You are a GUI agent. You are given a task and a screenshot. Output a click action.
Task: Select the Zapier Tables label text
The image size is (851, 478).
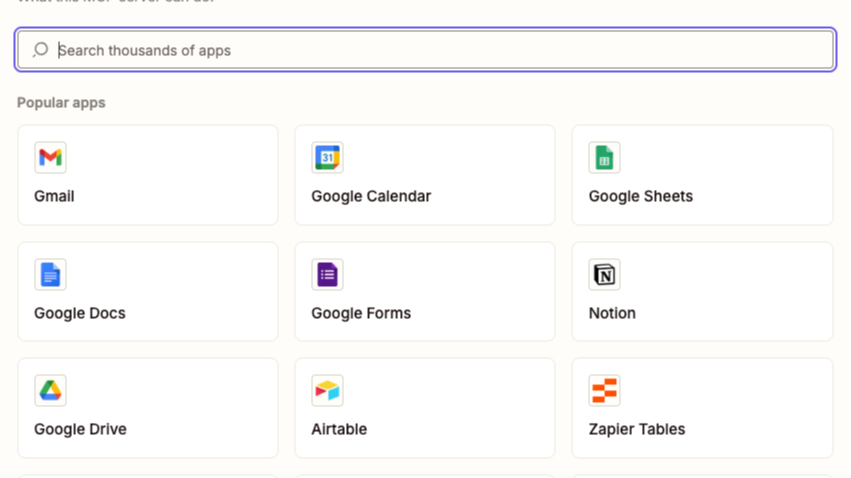tap(637, 429)
